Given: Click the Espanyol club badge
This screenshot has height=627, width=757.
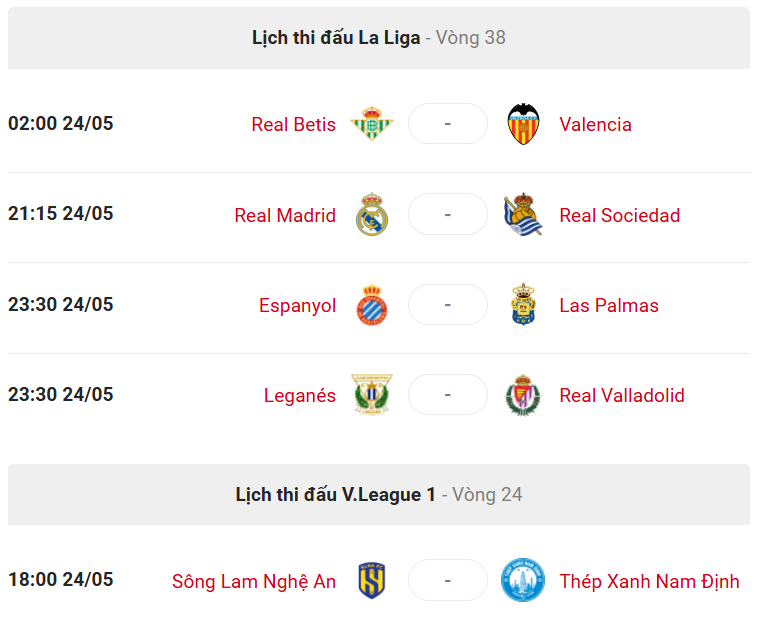Looking at the screenshot, I should coord(372,305).
